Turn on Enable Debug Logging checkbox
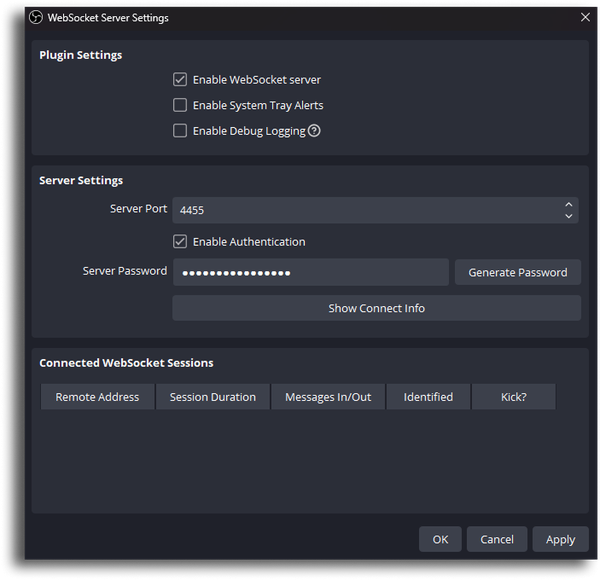Viewport: 600px width, 580px height. tap(180, 130)
